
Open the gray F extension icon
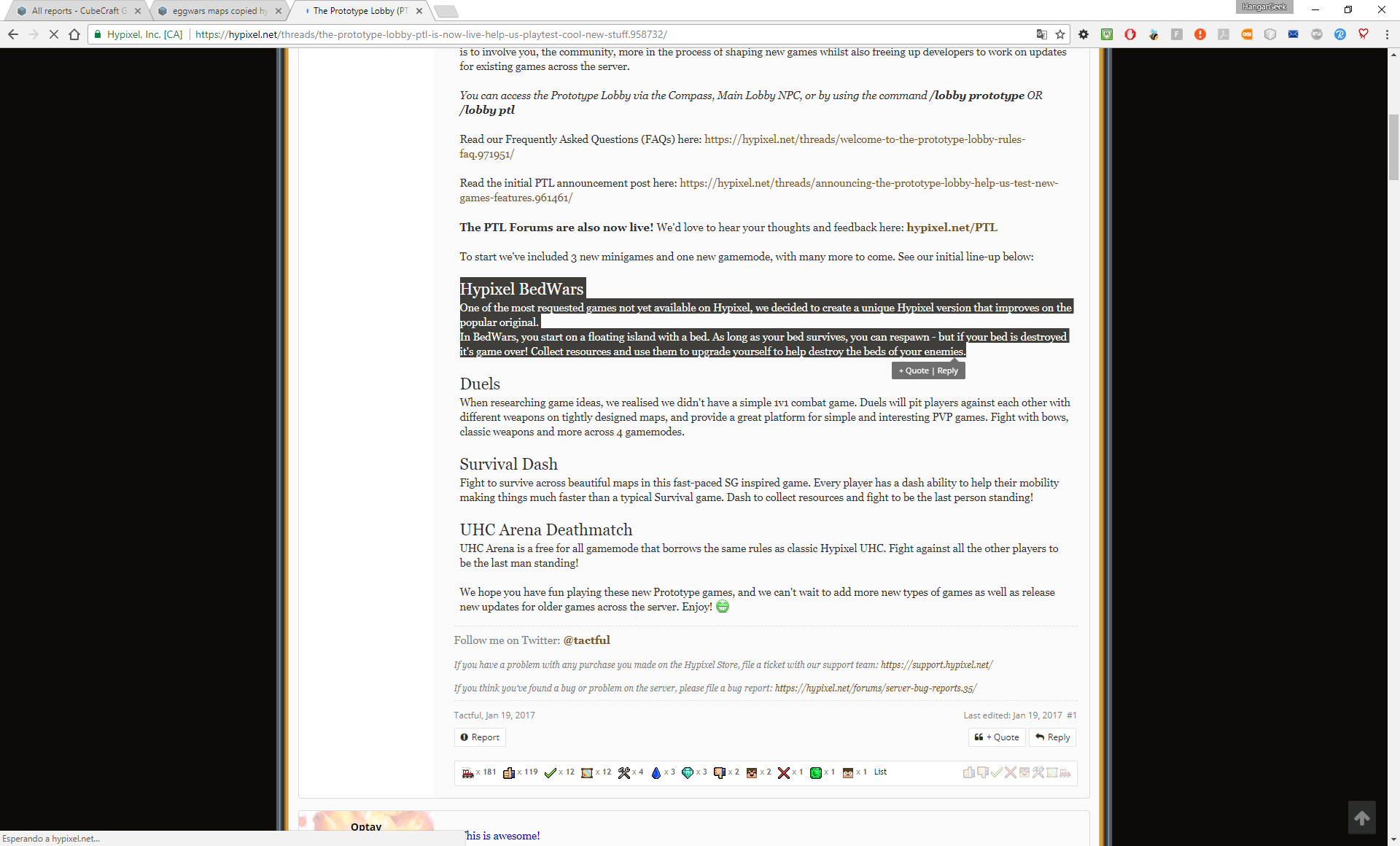click(1177, 34)
